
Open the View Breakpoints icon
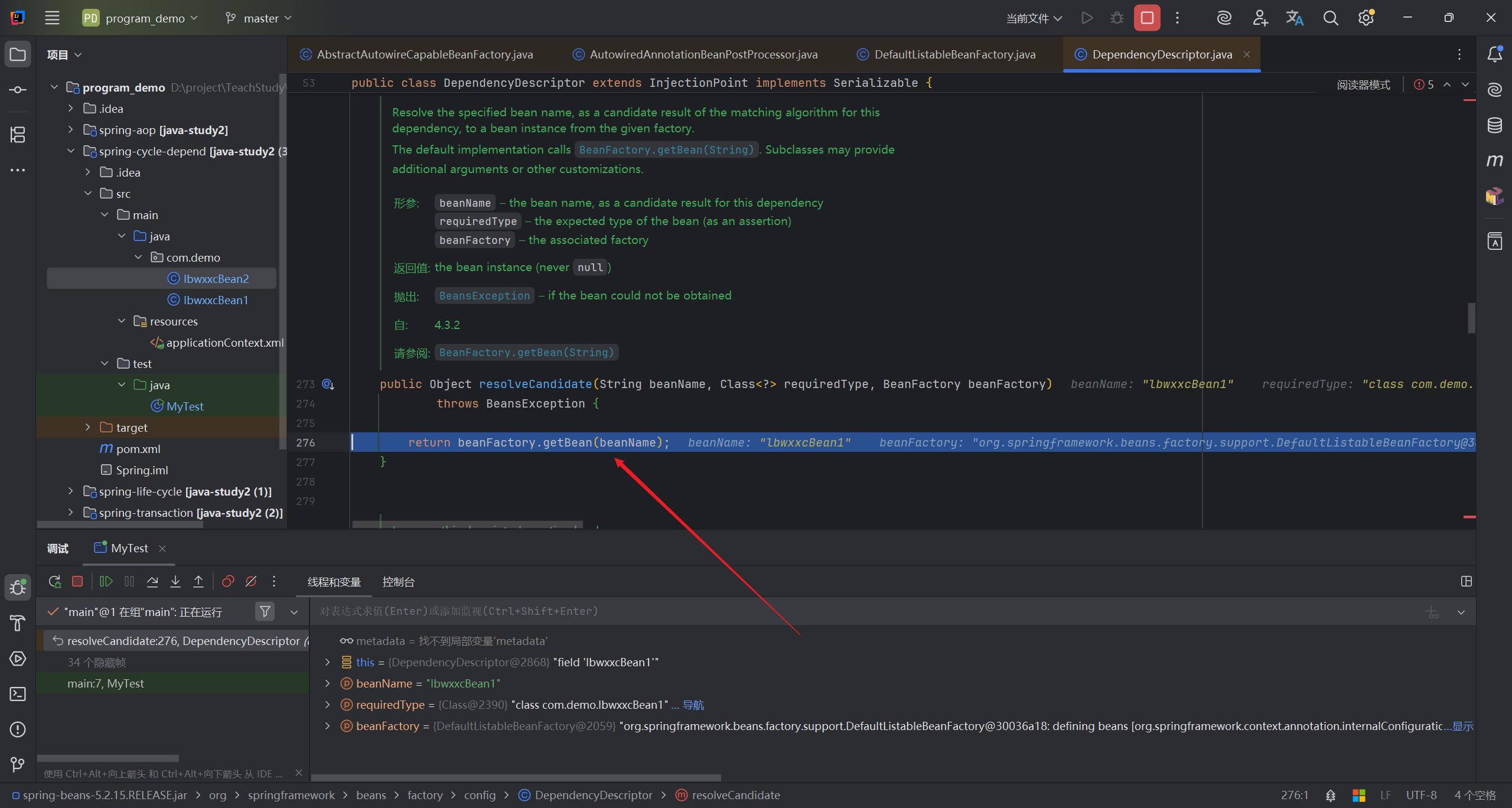click(228, 582)
